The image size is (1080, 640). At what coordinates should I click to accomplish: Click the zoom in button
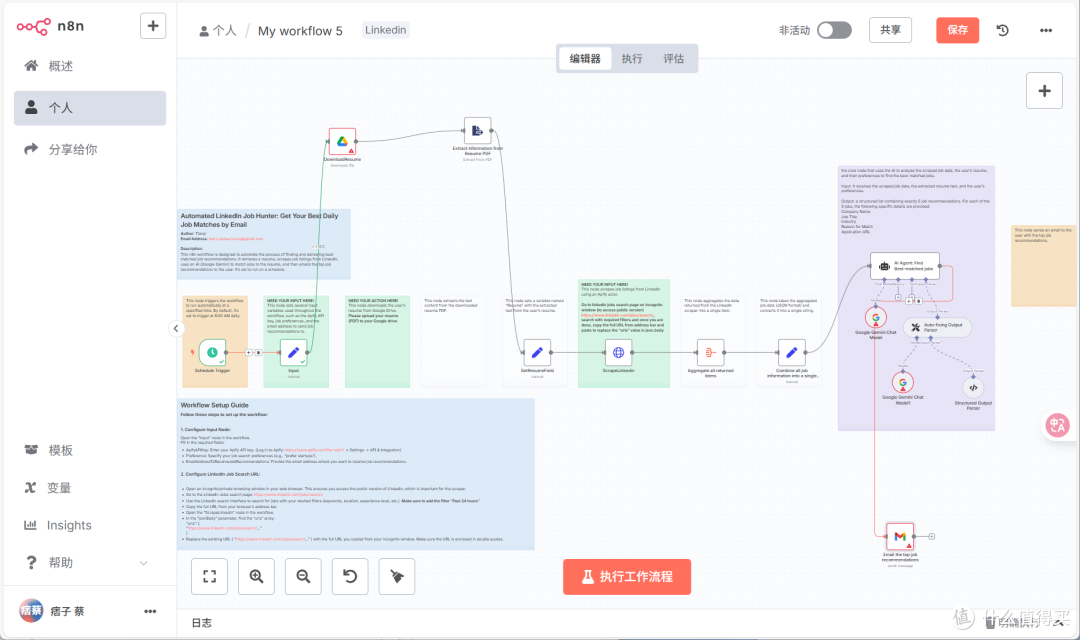[256, 577]
